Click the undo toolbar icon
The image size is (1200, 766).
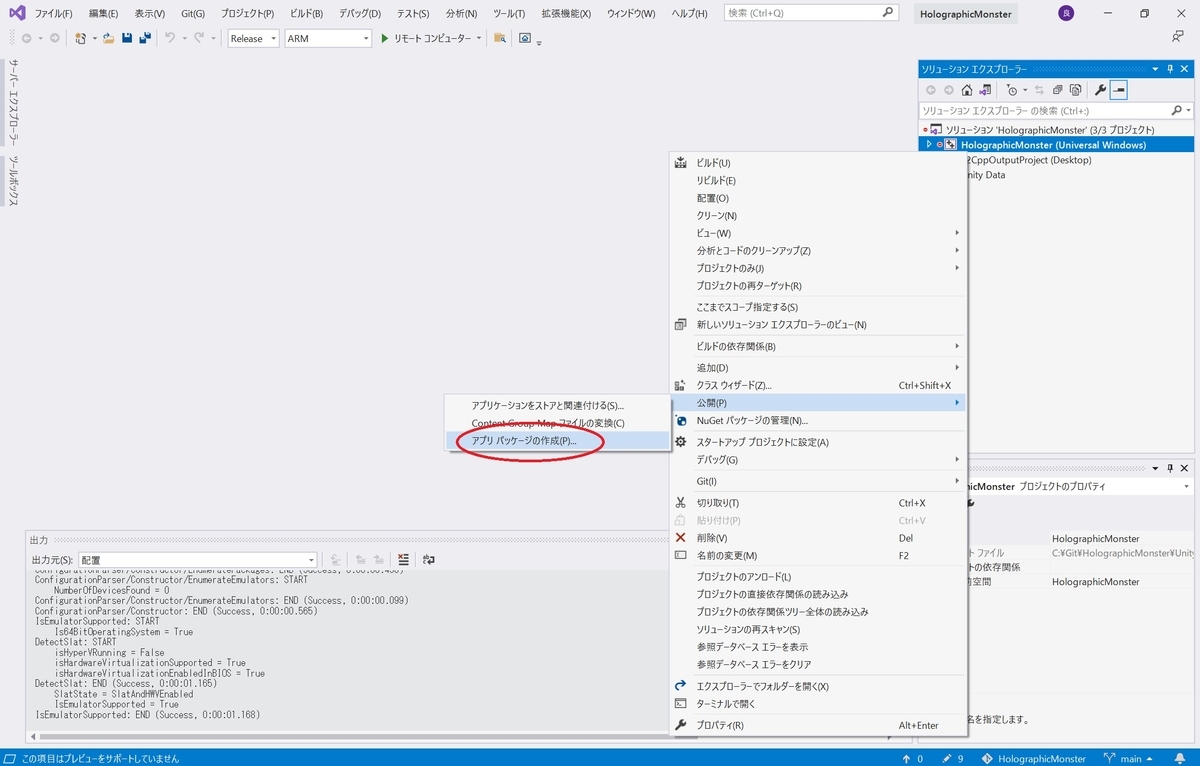(x=170, y=38)
